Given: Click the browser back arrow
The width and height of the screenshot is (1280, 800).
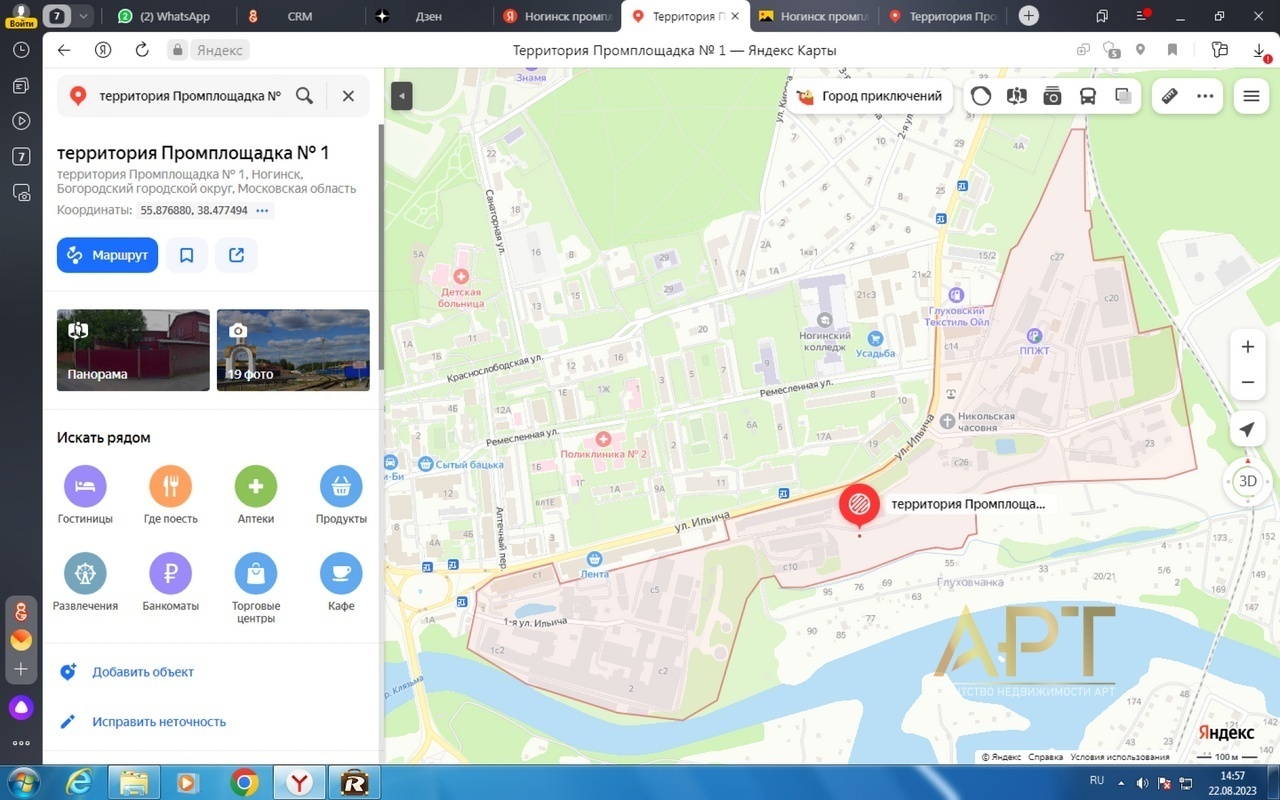Looking at the screenshot, I should [x=64, y=50].
